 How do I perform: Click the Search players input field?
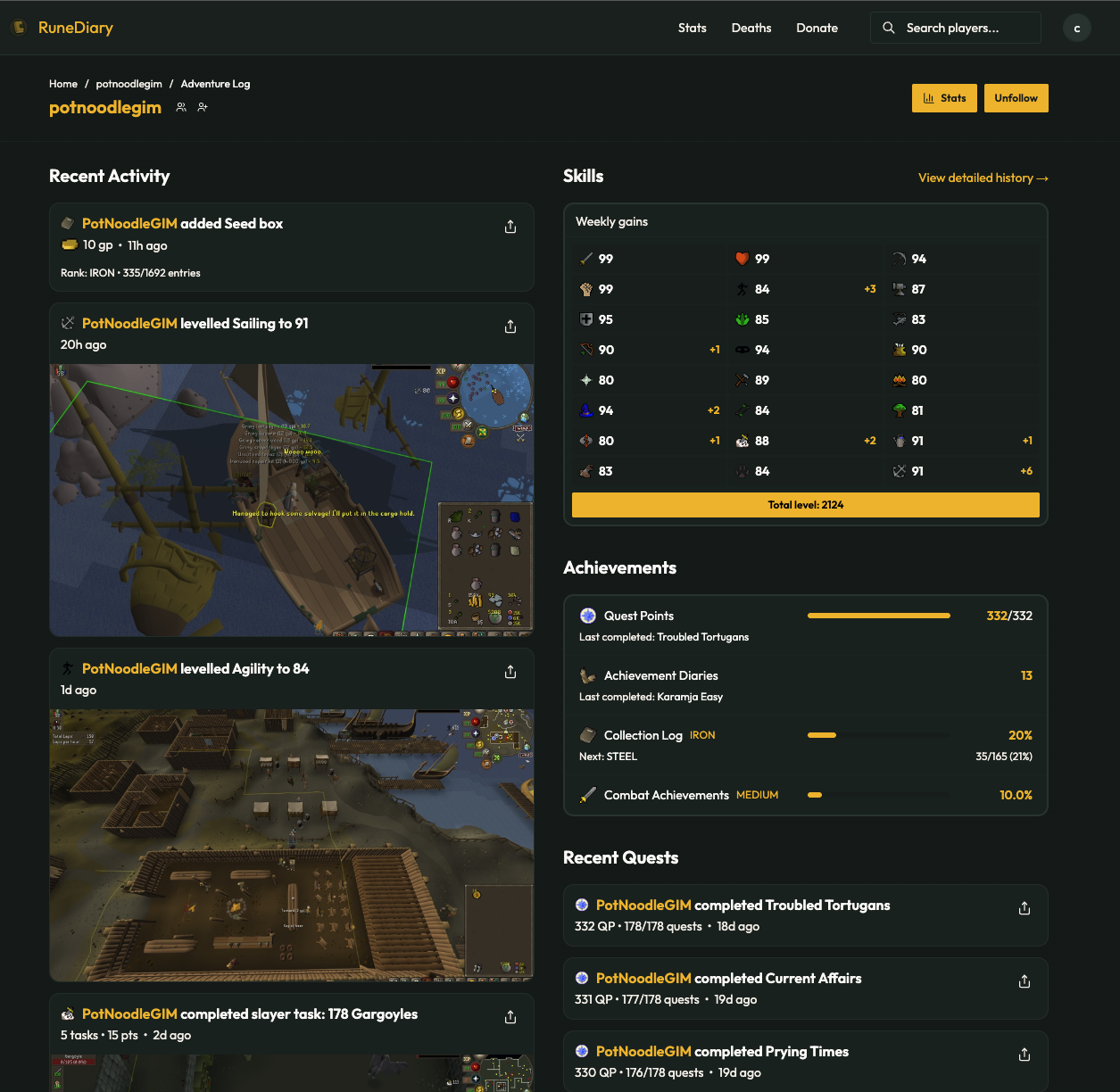(x=955, y=28)
